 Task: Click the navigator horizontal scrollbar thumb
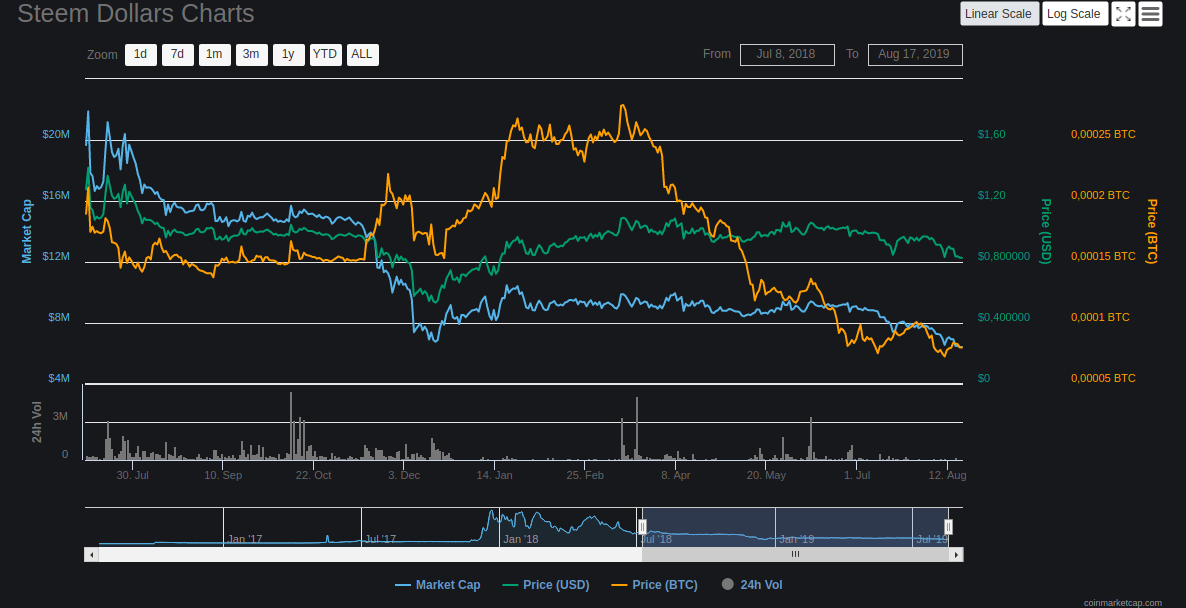[x=795, y=554]
